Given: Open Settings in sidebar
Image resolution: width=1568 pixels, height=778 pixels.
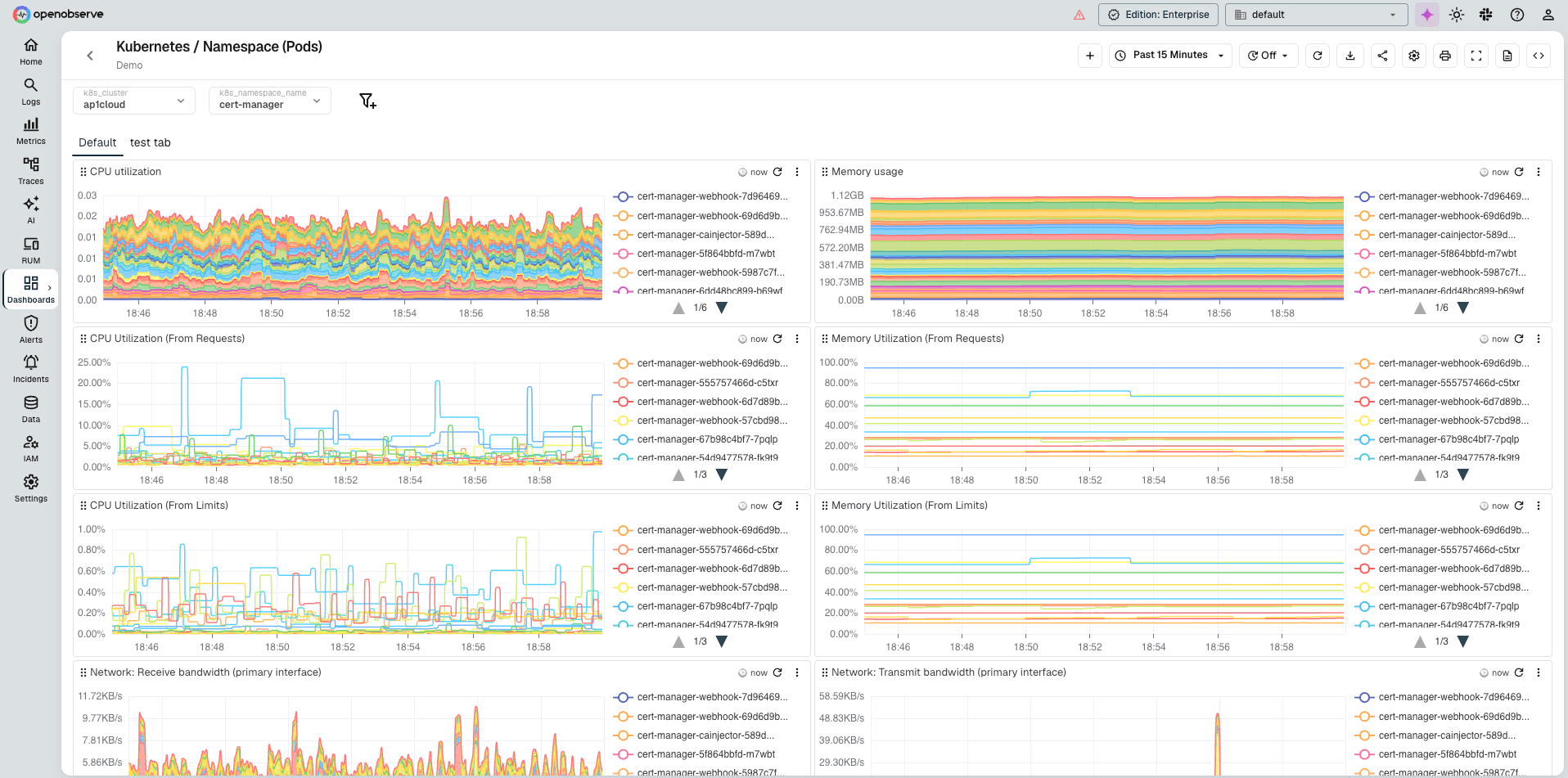Looking at the screenshot, I should pyautogui.click(x=31, y=488).
